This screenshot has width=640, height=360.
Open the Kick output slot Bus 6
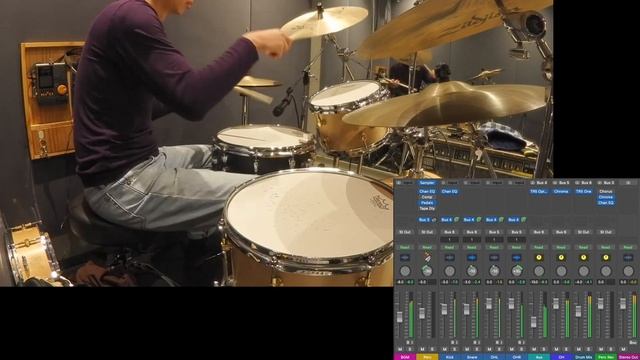pos(450,232)
